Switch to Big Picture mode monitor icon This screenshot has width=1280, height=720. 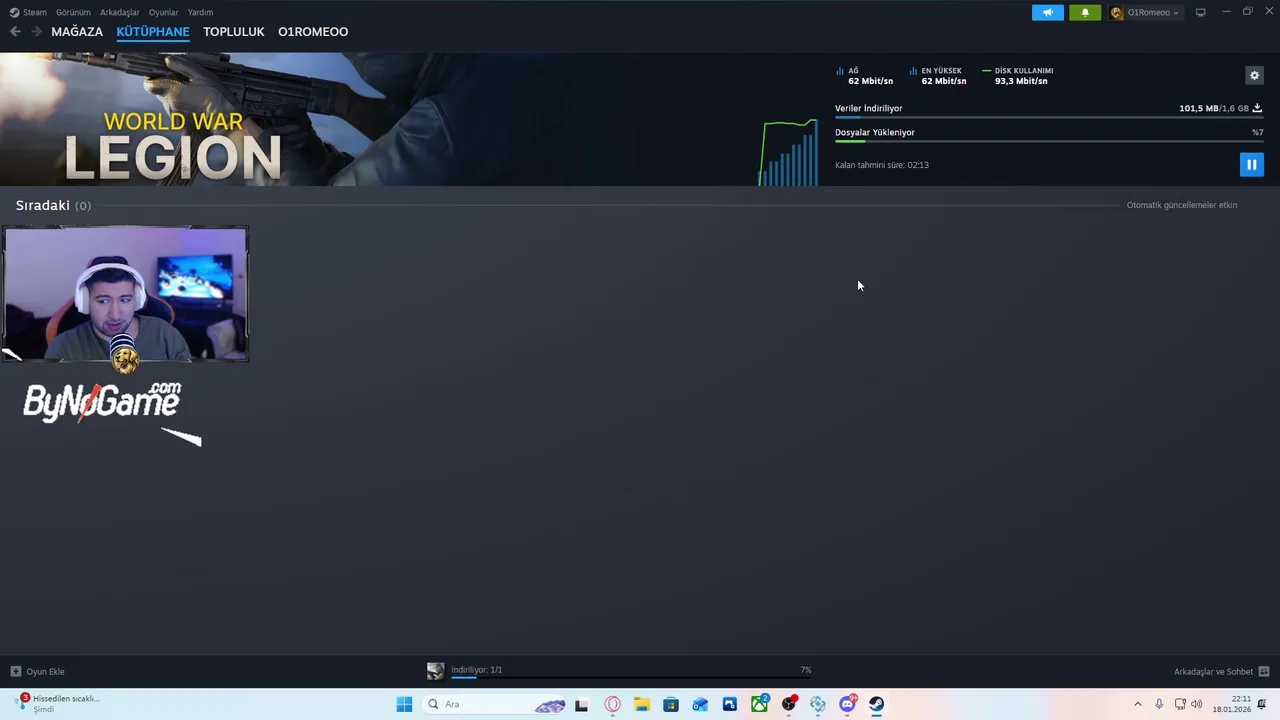click(1201, 12)
